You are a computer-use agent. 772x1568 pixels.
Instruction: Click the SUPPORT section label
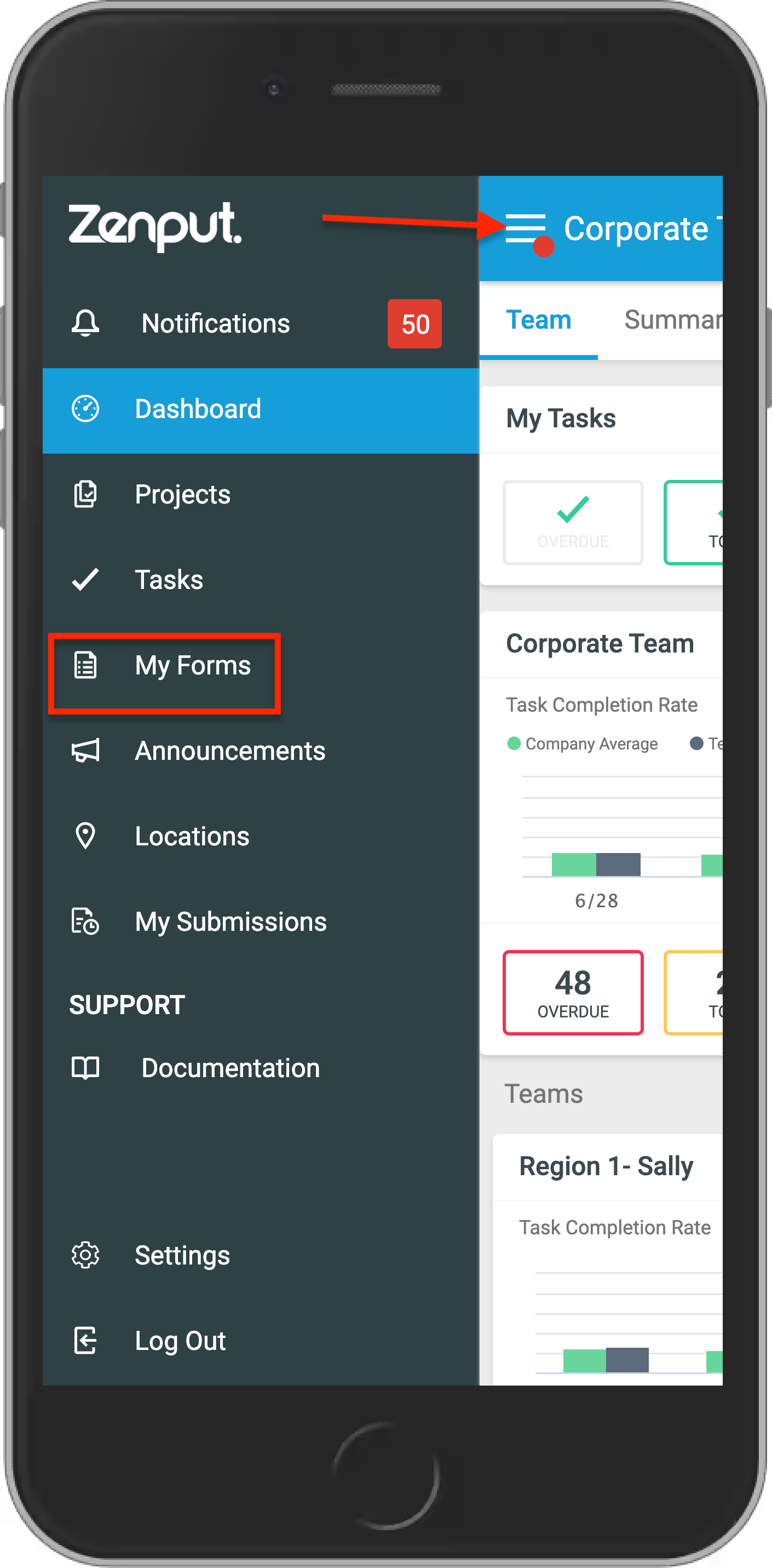pyautogui.click(x=127, y=1005)
